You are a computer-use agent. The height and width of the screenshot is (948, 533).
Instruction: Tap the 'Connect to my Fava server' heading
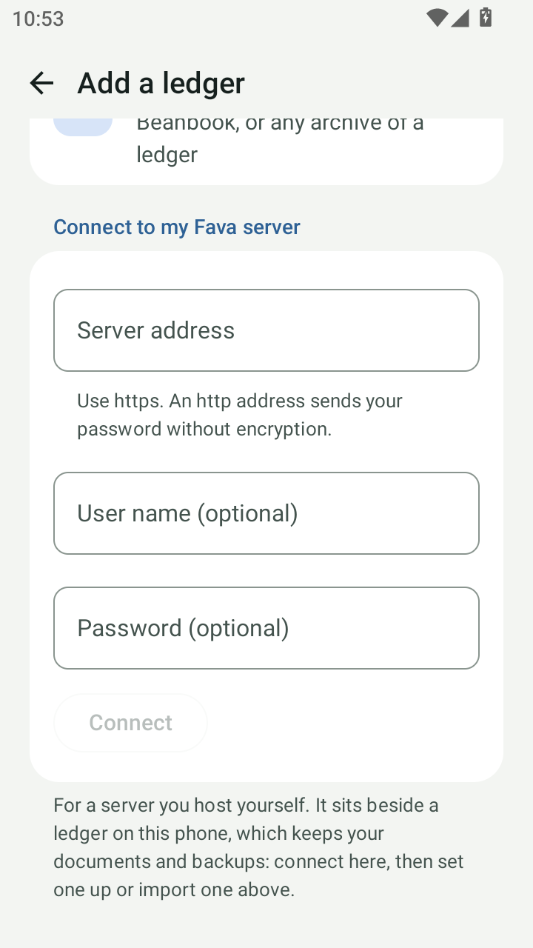177,227
